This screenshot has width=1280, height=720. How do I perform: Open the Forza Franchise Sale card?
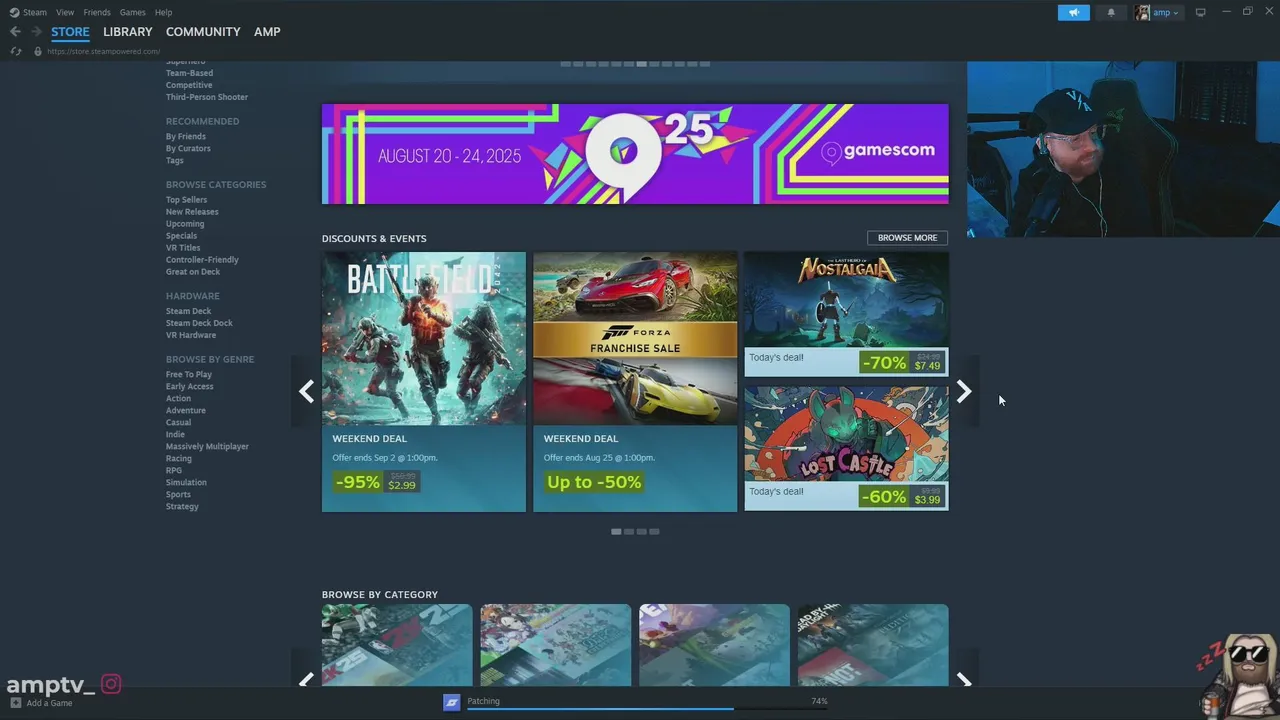[x=635, y=382]
